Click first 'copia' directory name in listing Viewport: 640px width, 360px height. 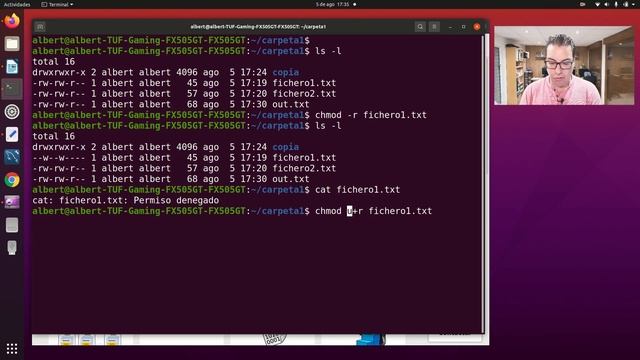tap(286, 72)
